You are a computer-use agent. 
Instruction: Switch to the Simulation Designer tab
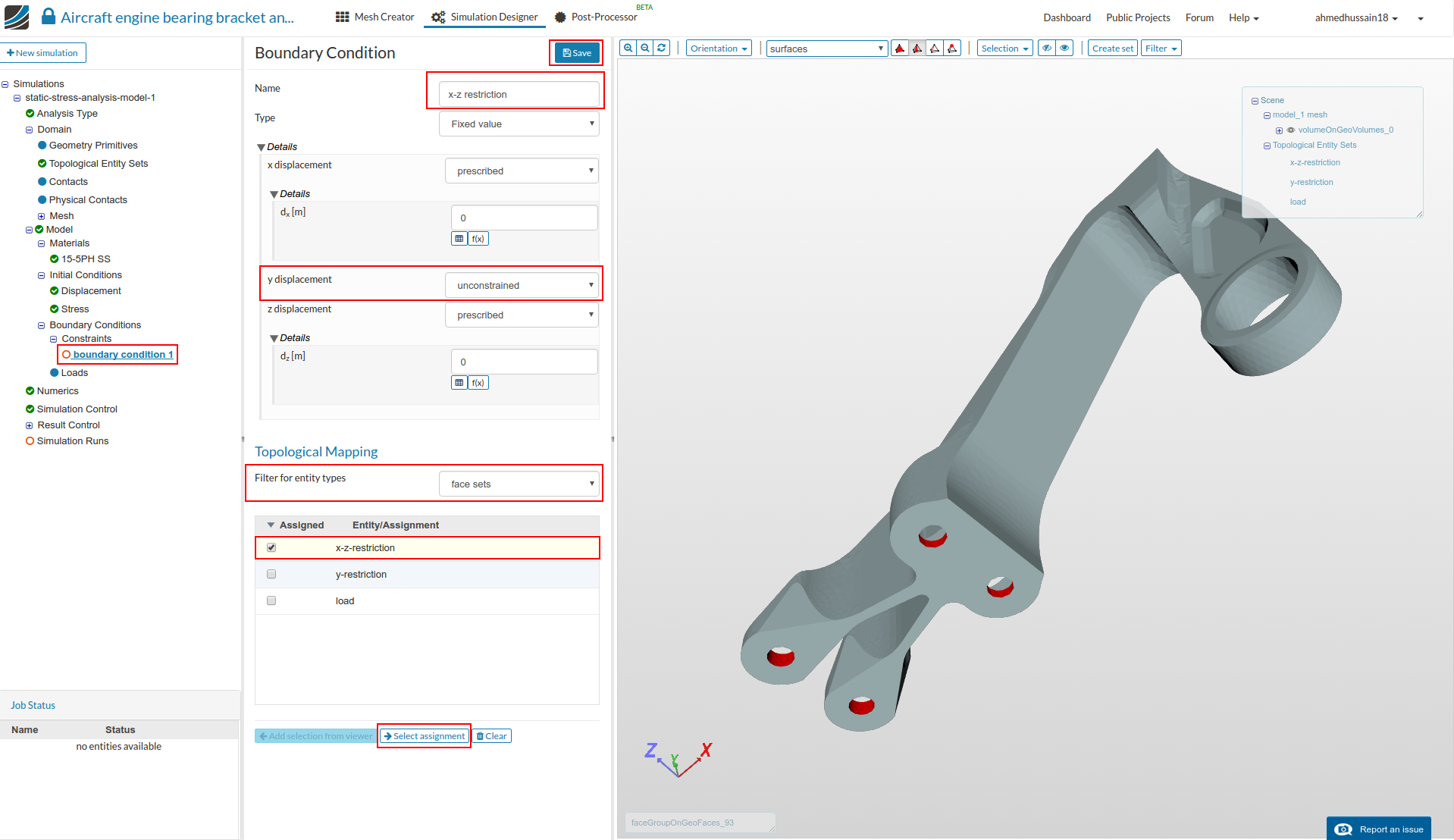(x=485, y=17)
